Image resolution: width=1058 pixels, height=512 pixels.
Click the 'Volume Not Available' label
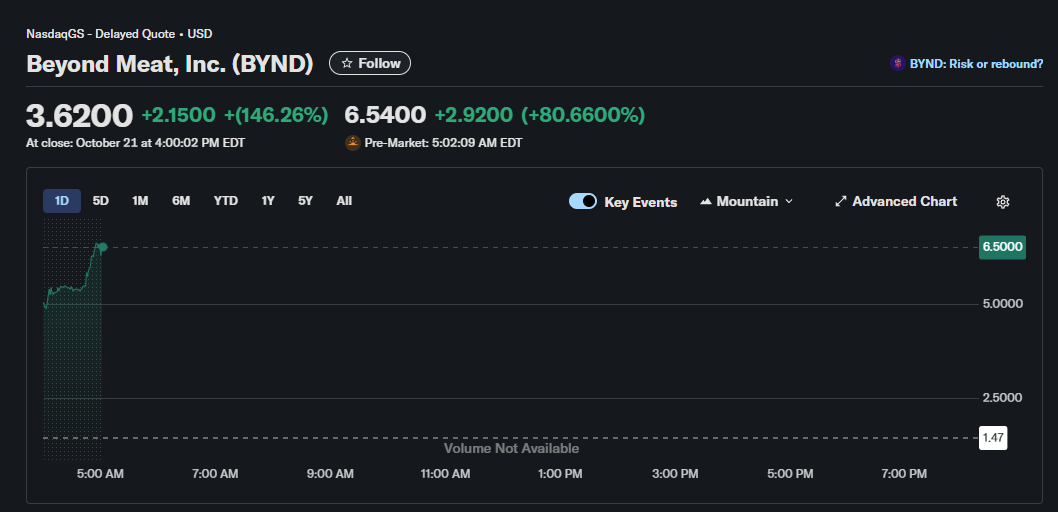click(x=511, y=449)
